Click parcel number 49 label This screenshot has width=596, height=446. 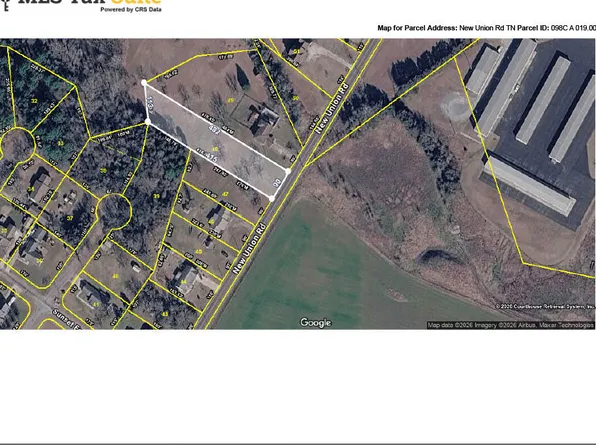(x=230, y=100)
